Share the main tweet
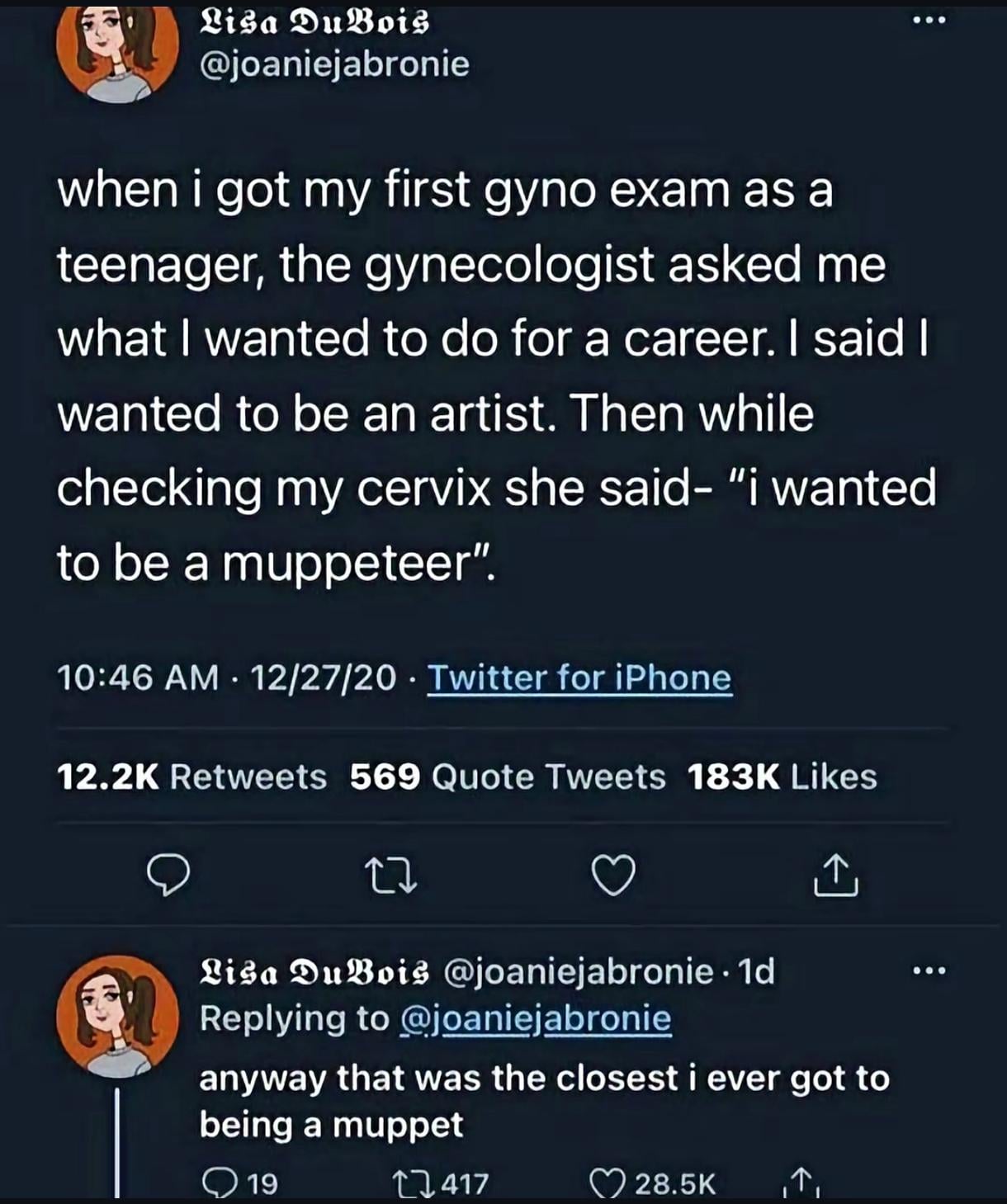The width and height of the screenshot is (1007, 1204). pyautogui.click(x=835, y=876)
